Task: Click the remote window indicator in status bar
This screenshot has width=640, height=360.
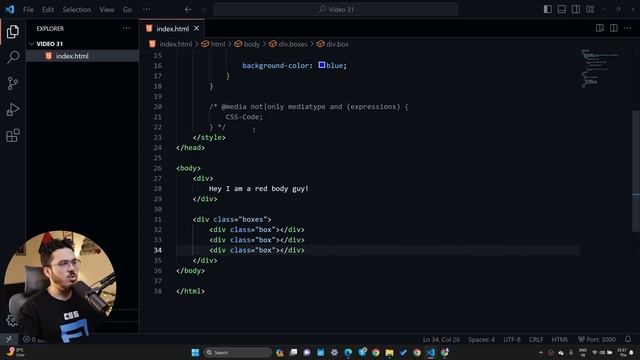Action: pos(9,339)
